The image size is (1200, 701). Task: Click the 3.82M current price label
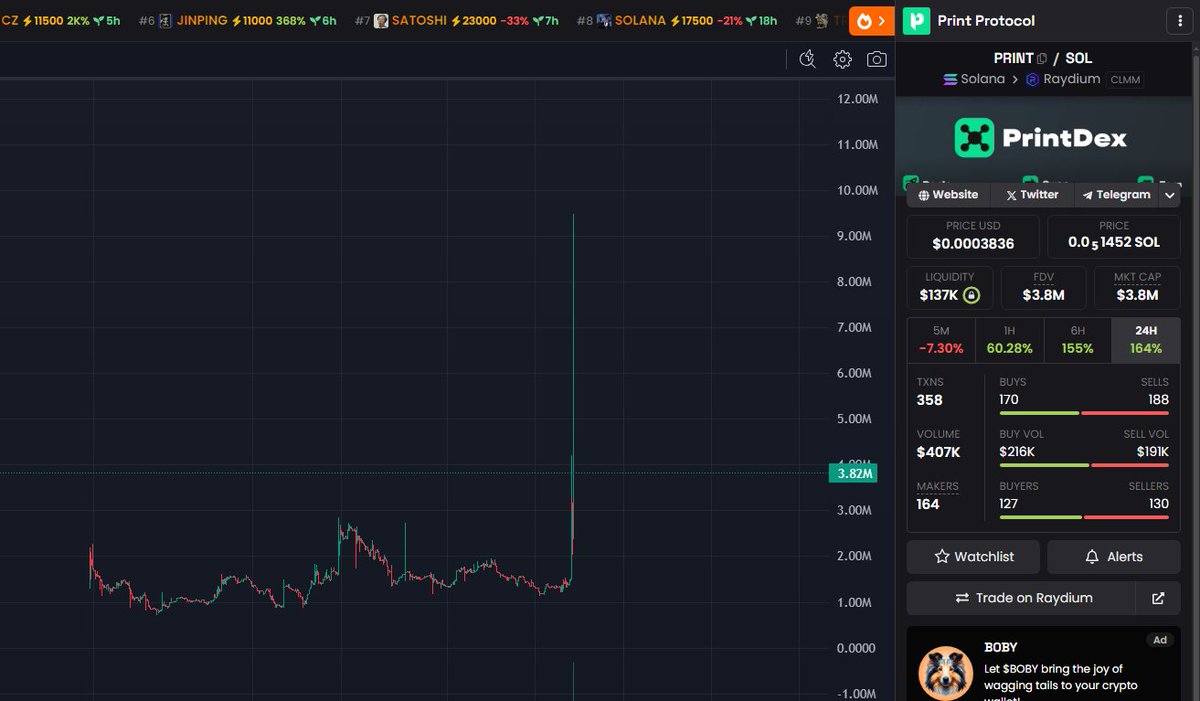click(852, 474)
